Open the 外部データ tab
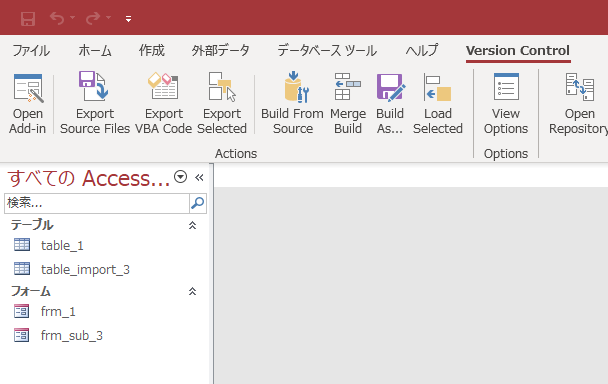The image size is (608, 384). [220, 50]
